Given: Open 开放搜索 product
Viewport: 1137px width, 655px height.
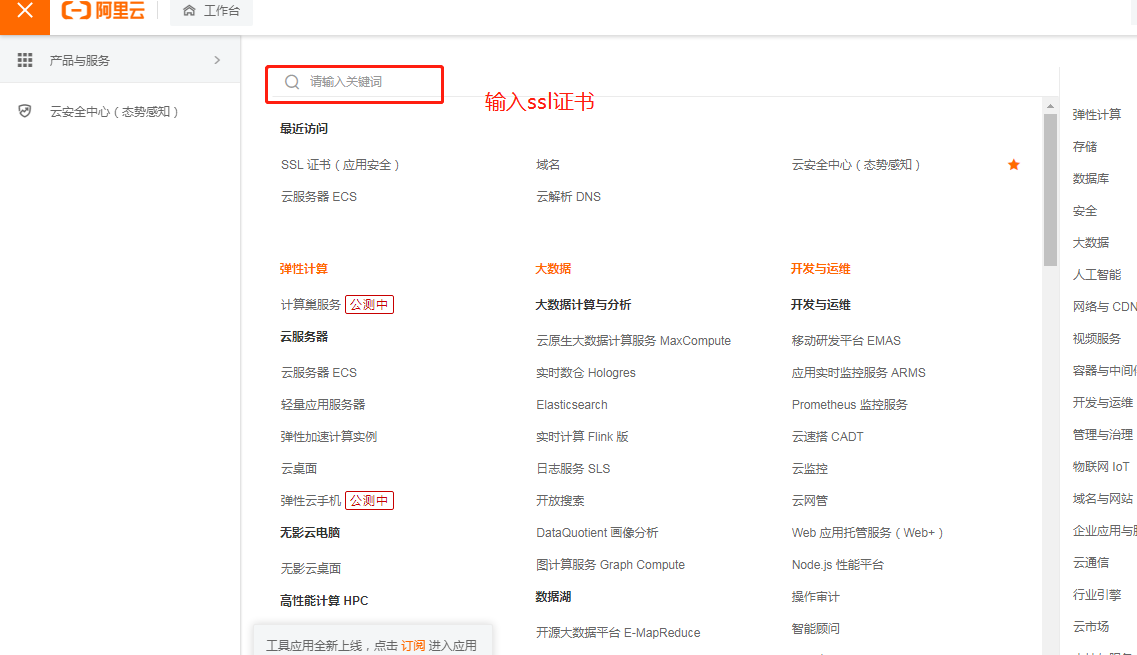Looking at the screenshot, I should (x=561, y=500).
